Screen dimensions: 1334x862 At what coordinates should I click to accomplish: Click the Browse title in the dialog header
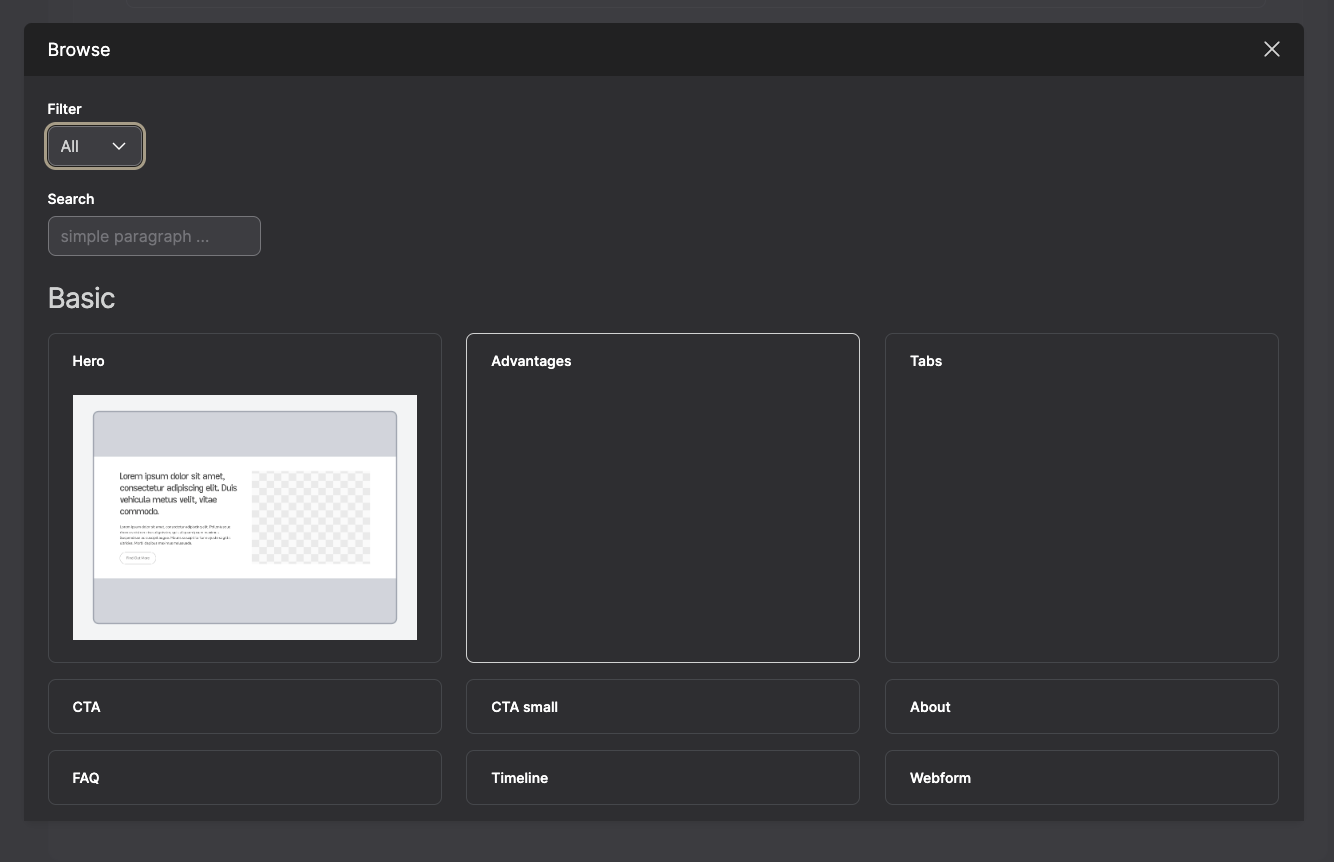pyautogui.click(x=79, y=49)
